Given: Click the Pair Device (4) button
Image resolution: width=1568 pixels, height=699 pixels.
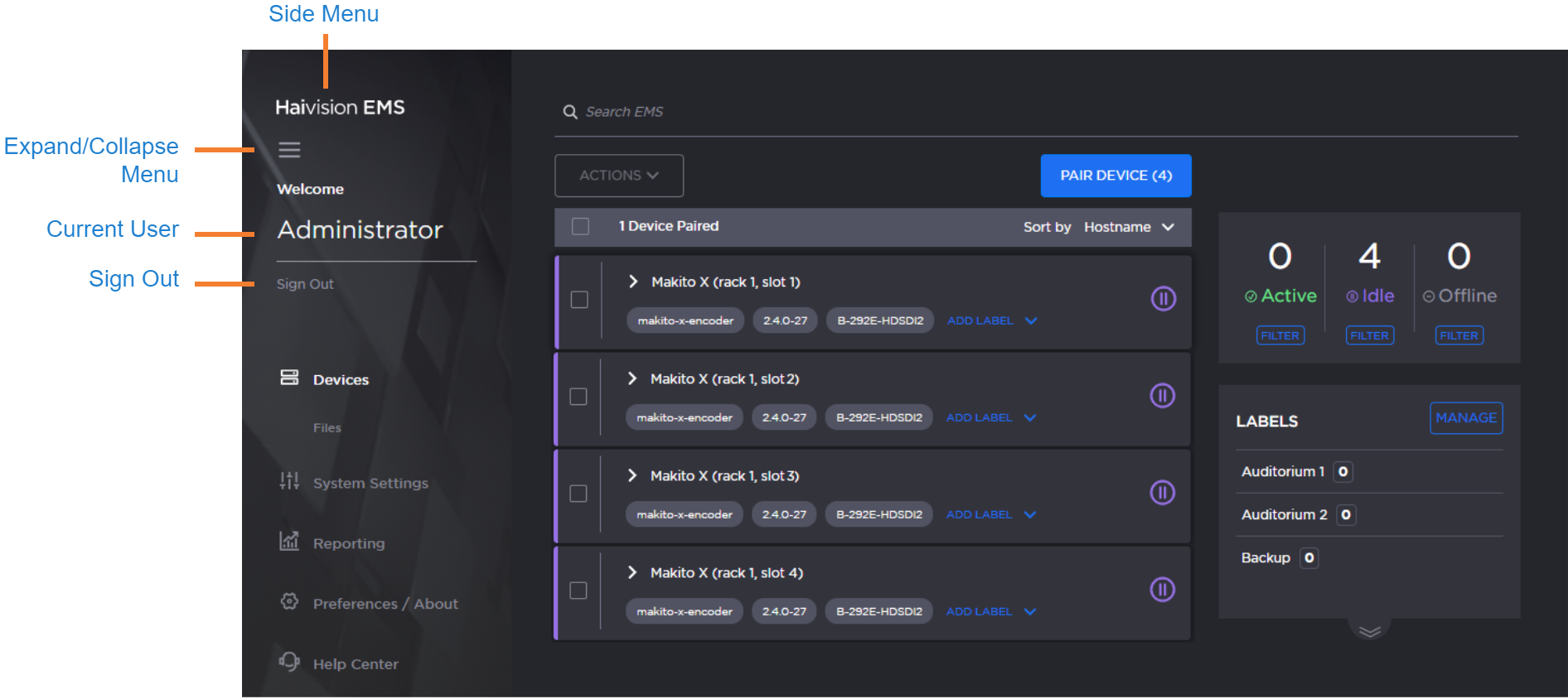Looking at the screenshot, I should click(1116, 176).
